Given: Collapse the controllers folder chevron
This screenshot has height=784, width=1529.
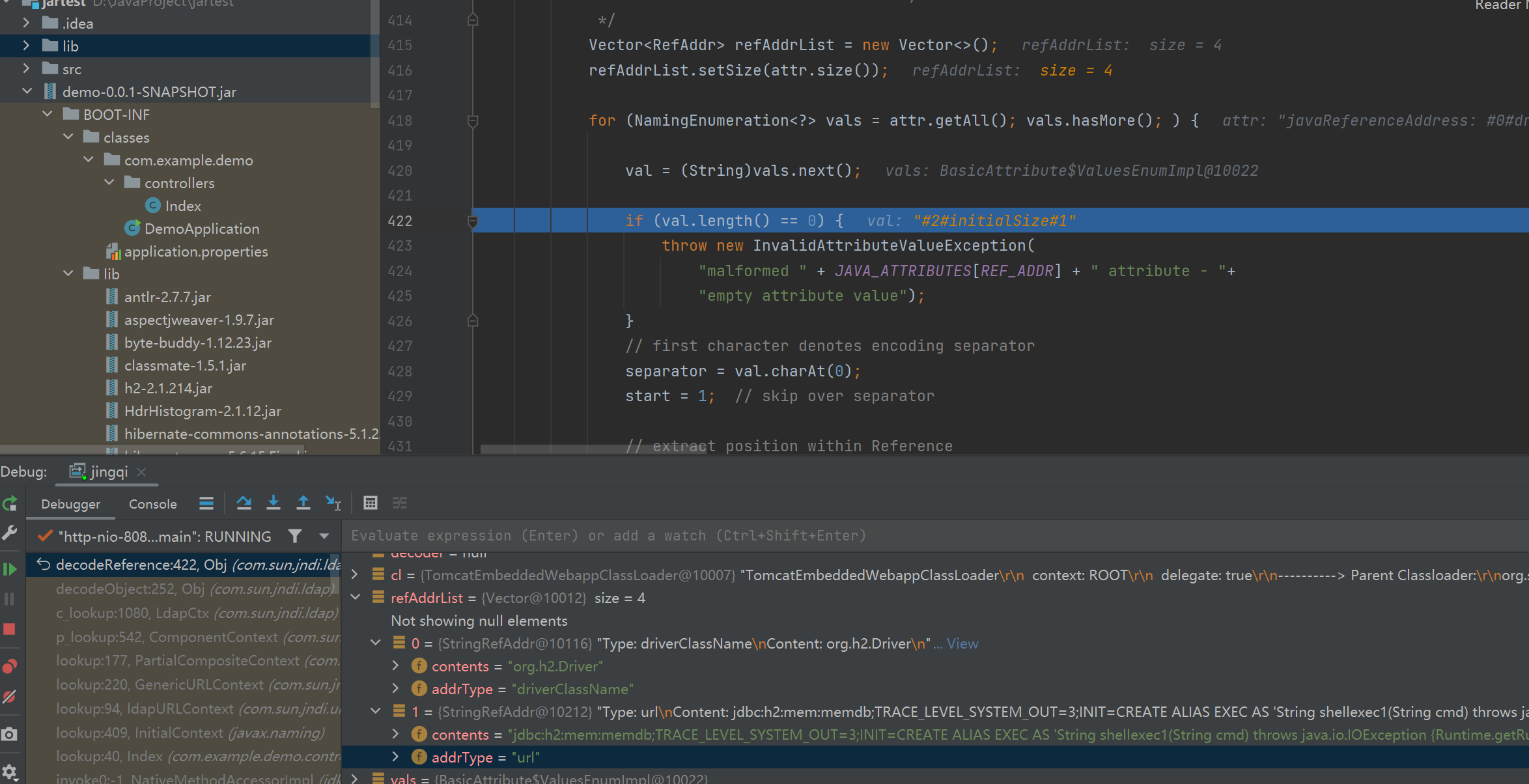Looking at the screenshot, I should [109, 182].
